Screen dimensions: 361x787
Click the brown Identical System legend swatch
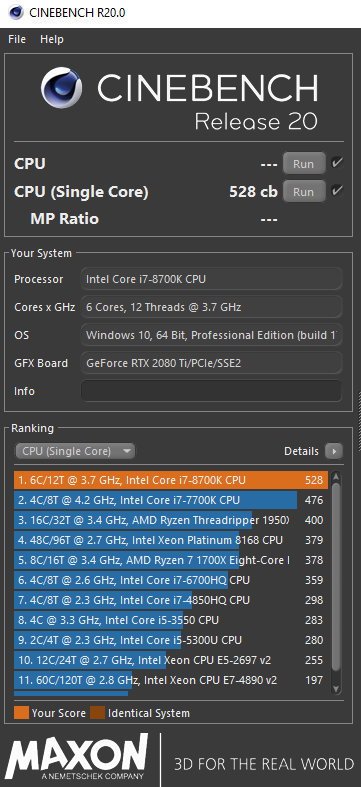[x=97, y=713]
